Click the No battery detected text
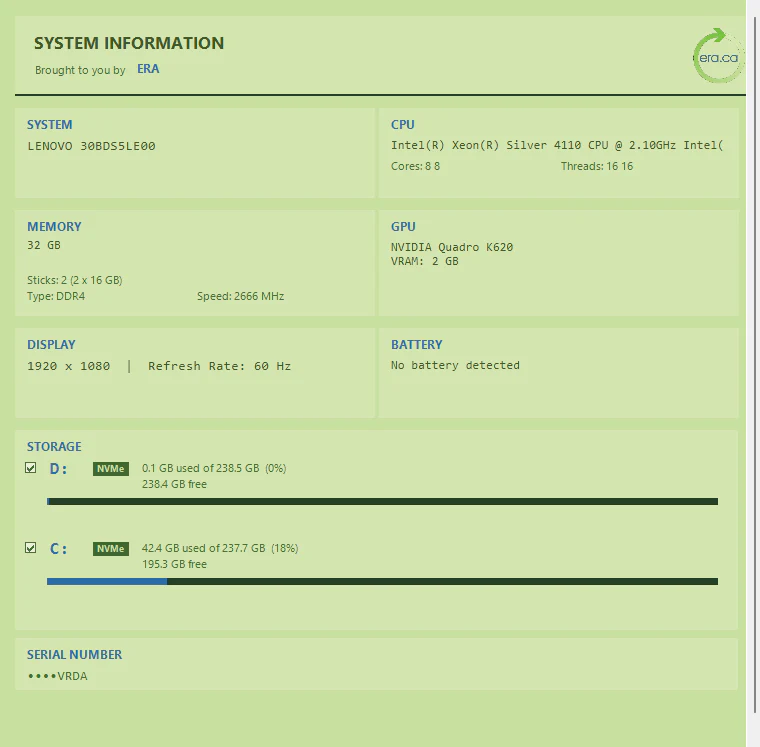The height and width of the screenshot is (747, 760). tap(455, 365)
